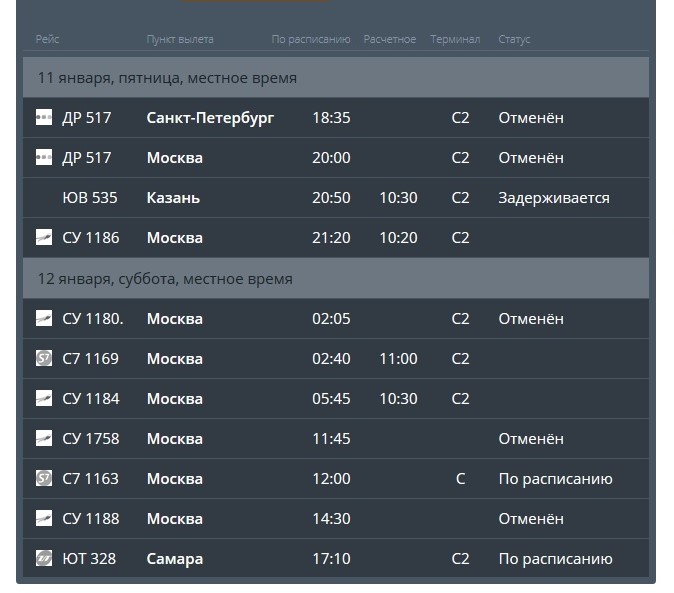This screenshot has height=593, width=674.
Task: Open flight ЮВ 535 from Казань
Action: coord(336,198)
